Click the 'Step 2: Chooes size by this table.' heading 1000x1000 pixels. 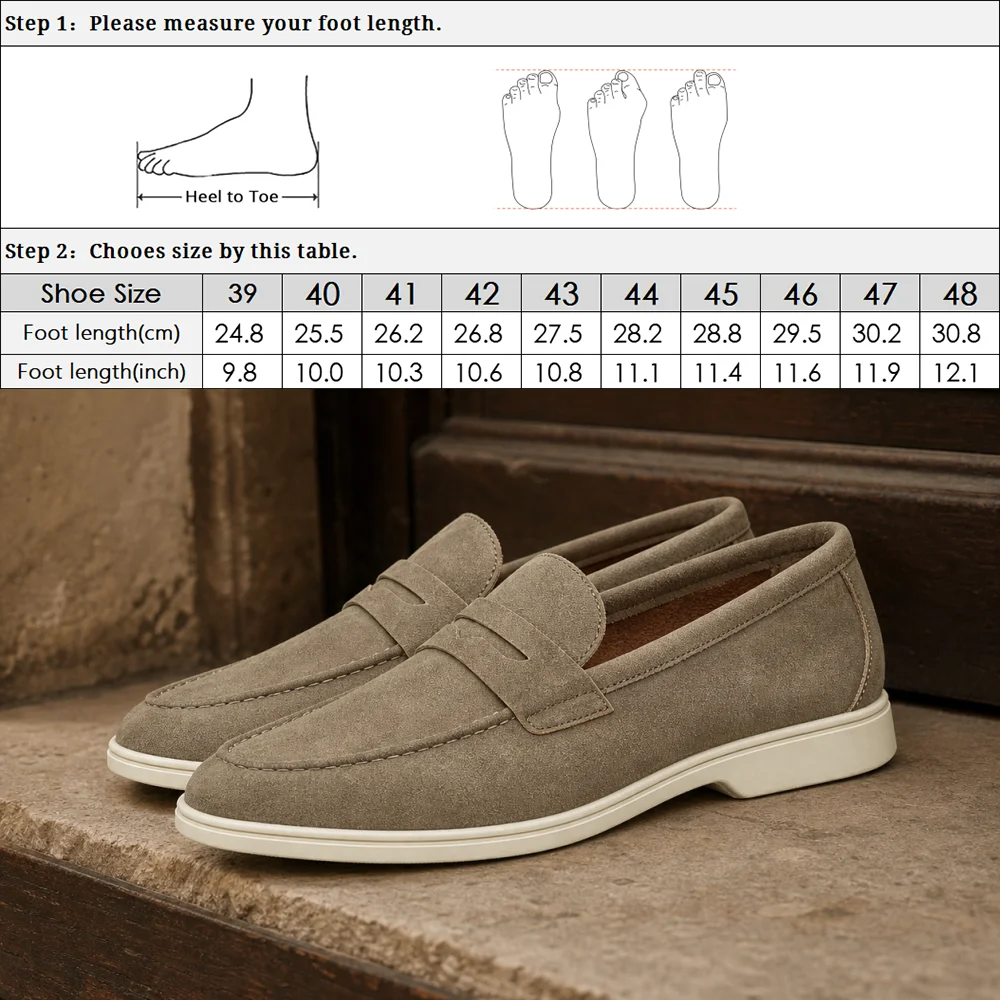pos(180,251)
